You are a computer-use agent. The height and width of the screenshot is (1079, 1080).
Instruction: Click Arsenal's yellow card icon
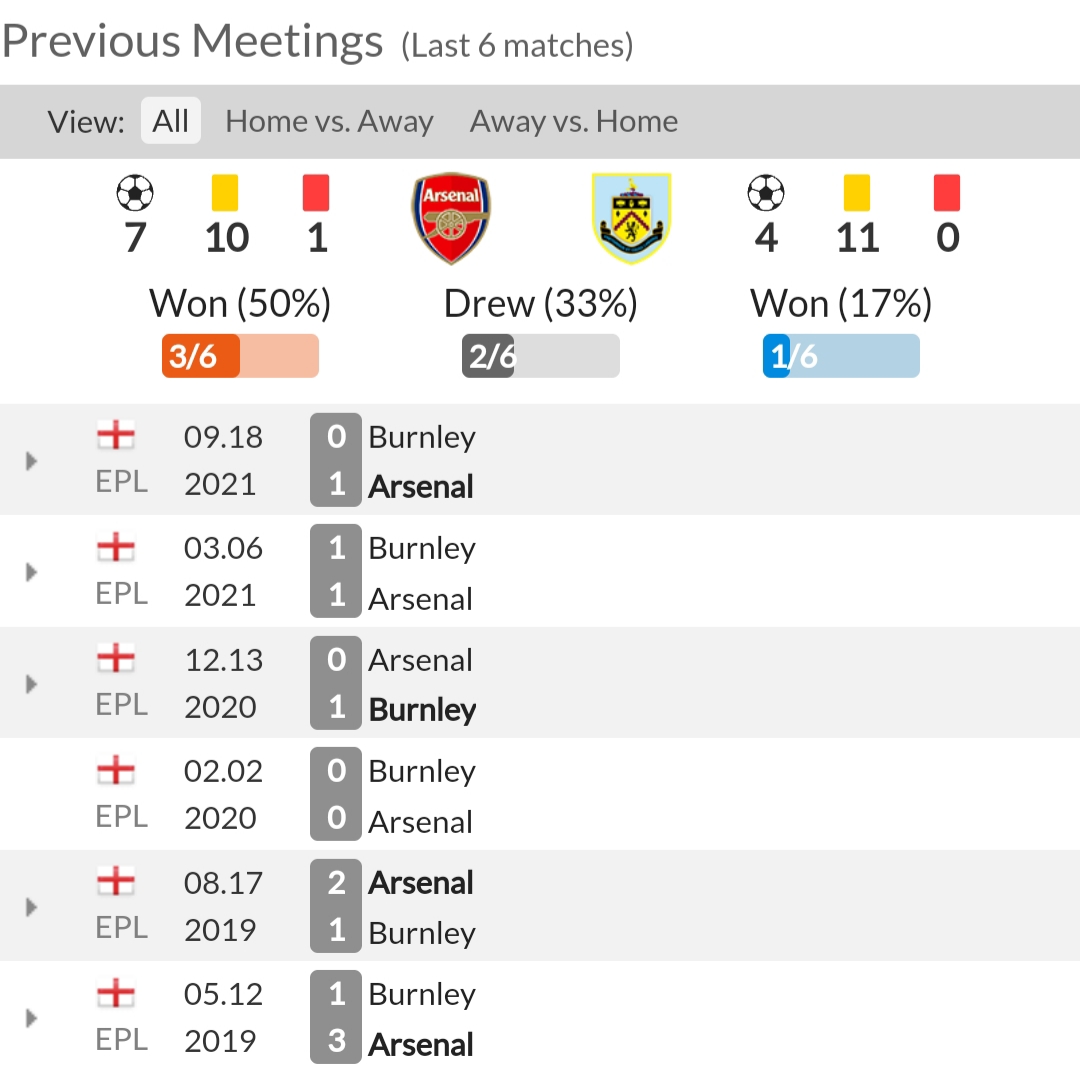pyautogui.click(x=225, y=193)
